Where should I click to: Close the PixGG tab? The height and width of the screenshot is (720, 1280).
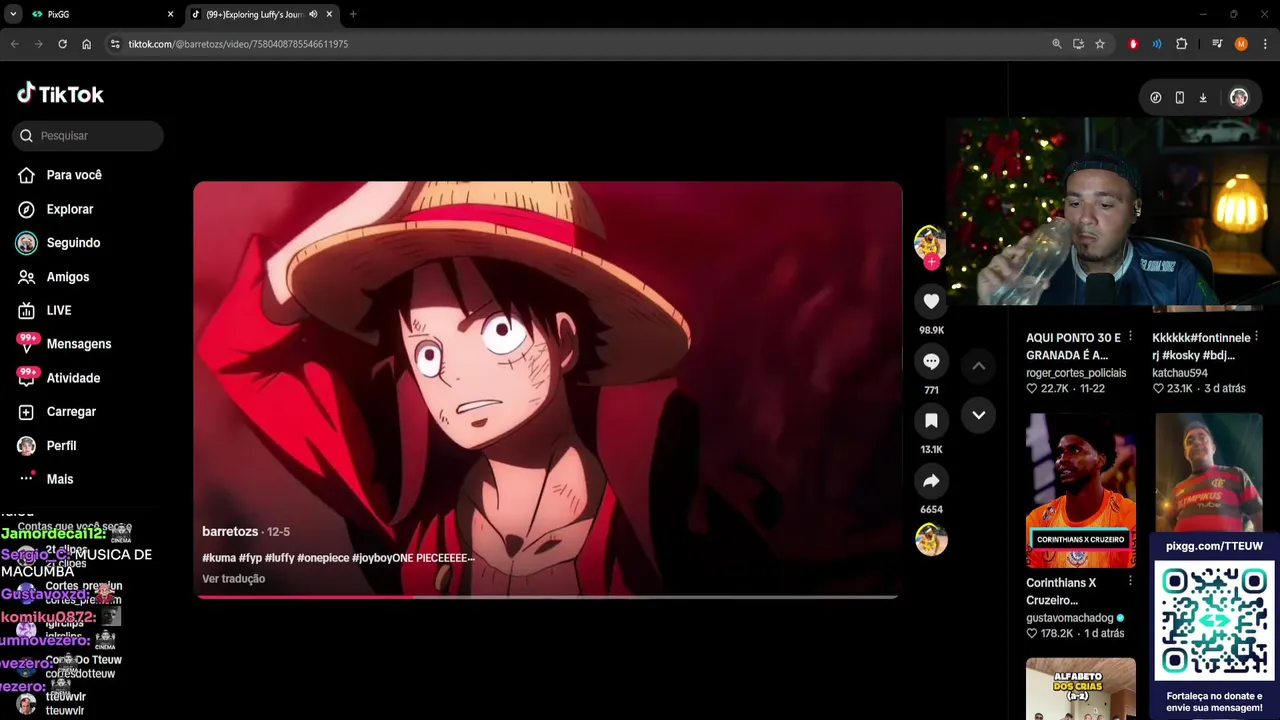point(170,14)
